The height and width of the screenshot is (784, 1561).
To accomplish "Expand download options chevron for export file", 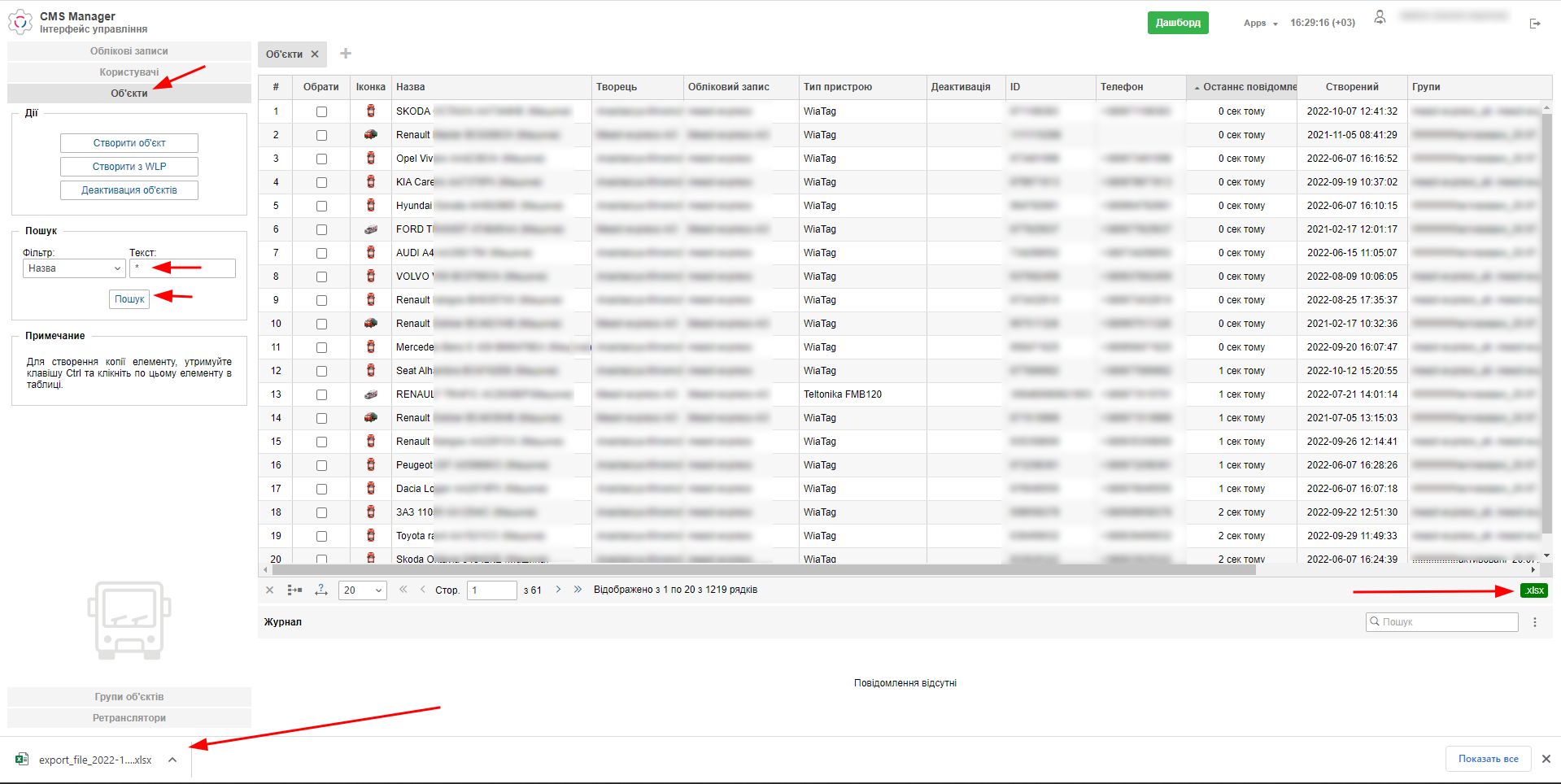I will pyautogui.click(x=172, y=760).
